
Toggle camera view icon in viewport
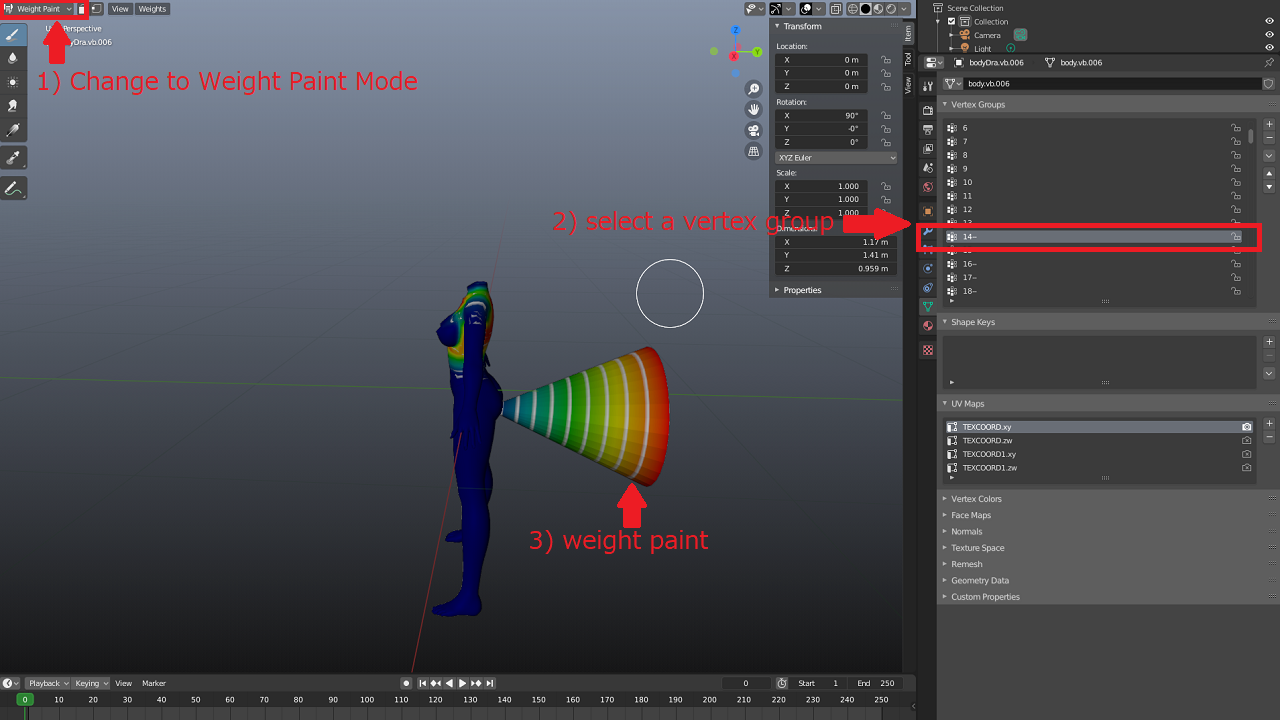click(x=754, y=131)
